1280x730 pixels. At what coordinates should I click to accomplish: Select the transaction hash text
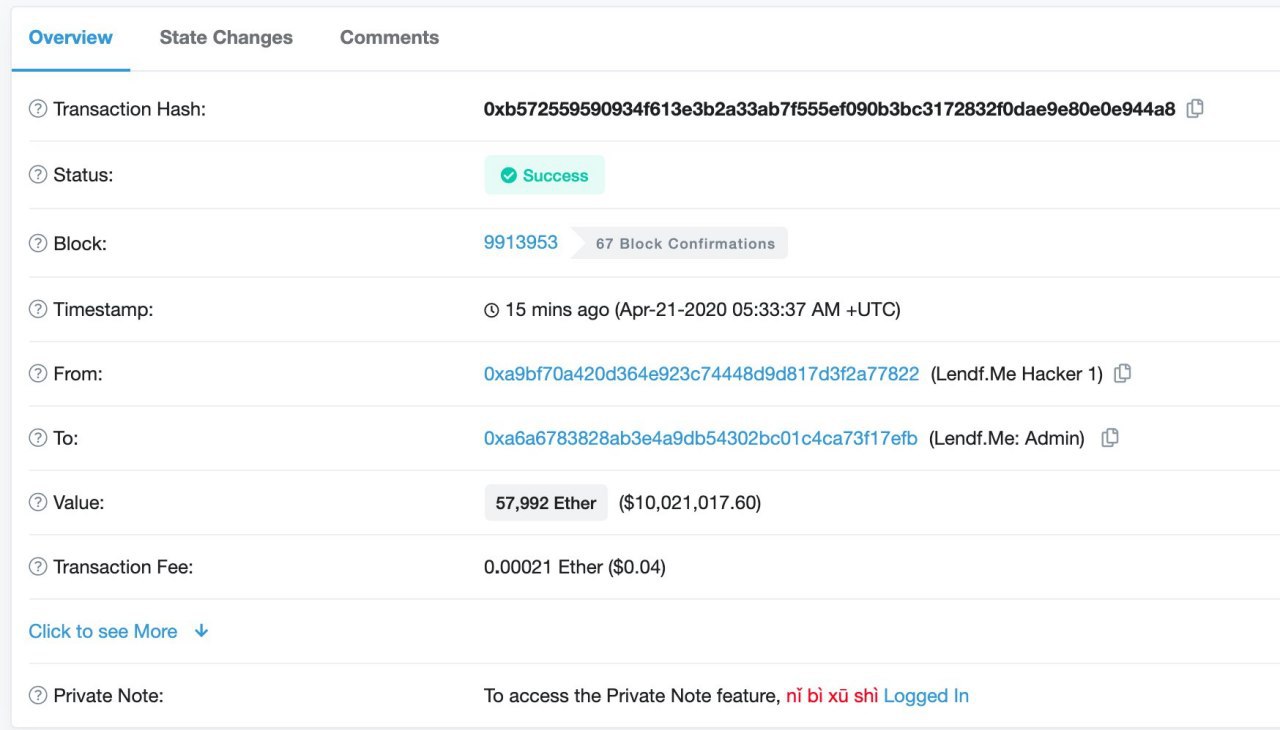pyautogui.click(x=830, y=109)
